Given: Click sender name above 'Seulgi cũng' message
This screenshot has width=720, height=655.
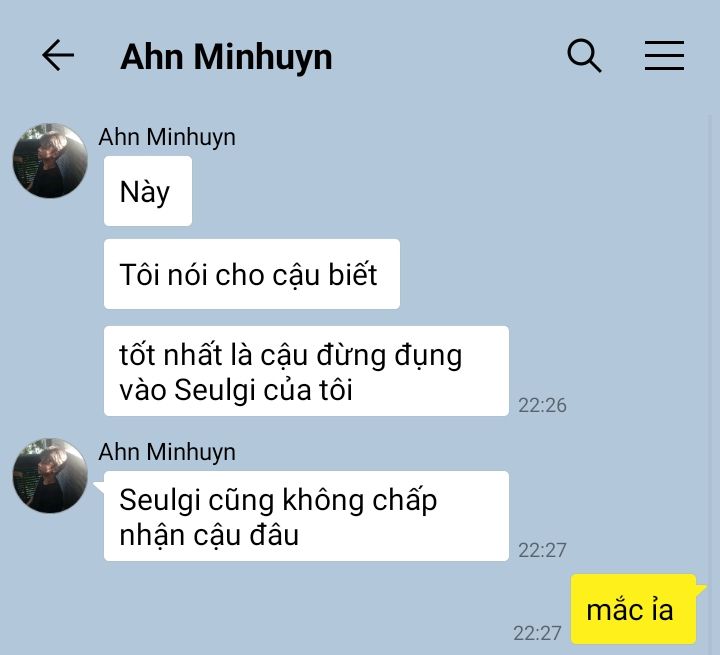Looking at the screenshot, I should tap(167, 452).
